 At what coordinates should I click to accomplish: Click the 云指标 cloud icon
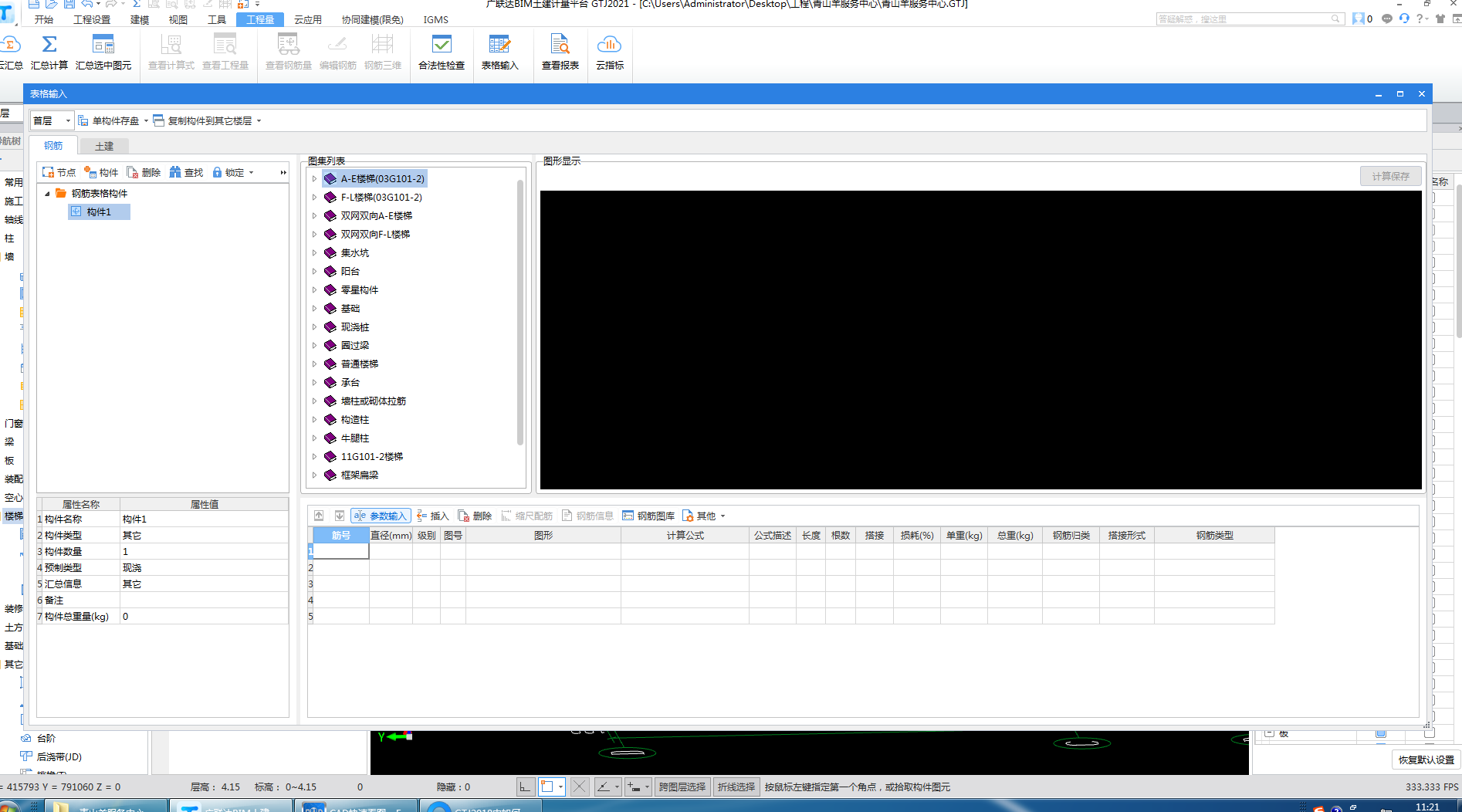click(x=609, y=44)
